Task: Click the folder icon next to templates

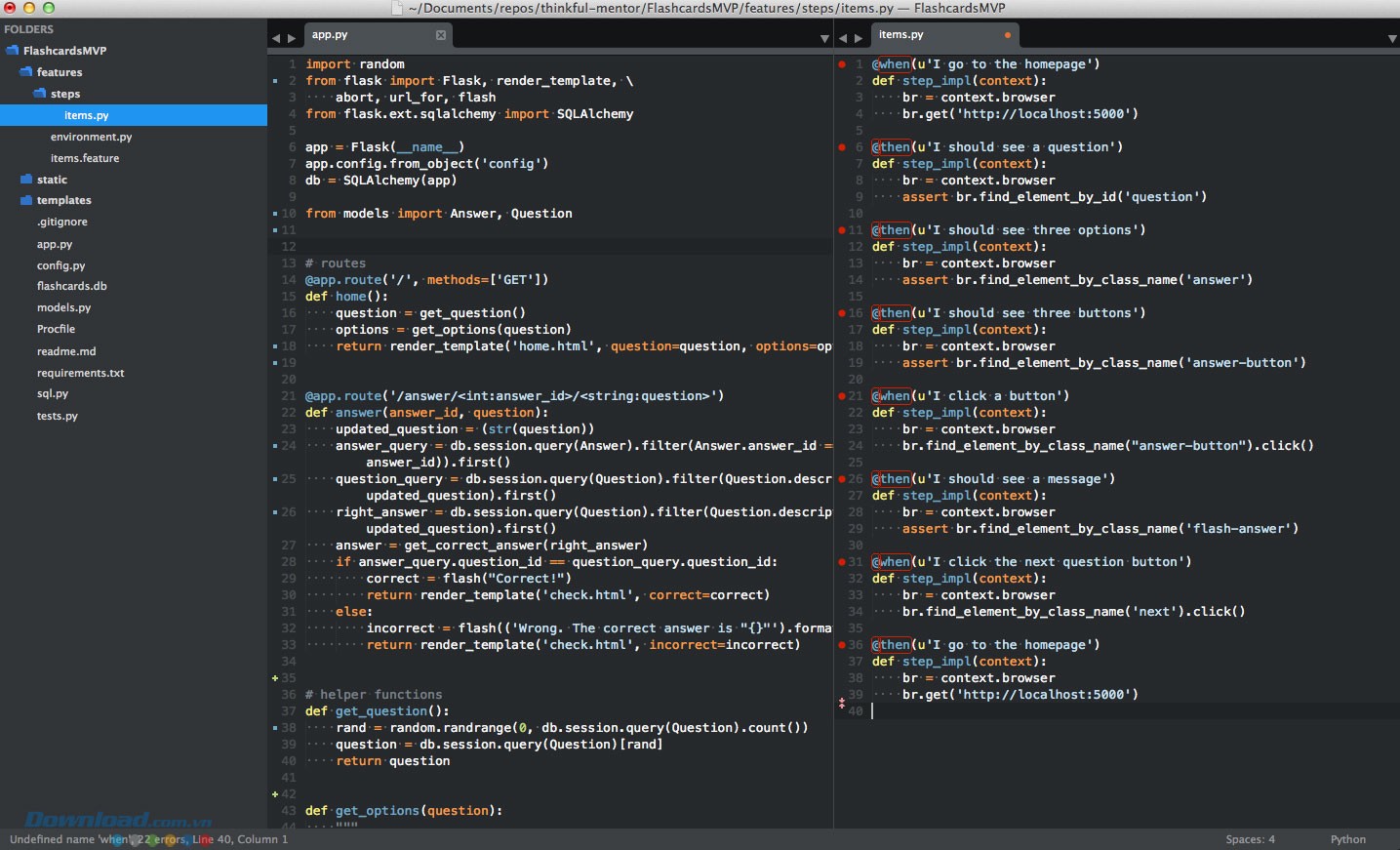Action: pos(28,201)
